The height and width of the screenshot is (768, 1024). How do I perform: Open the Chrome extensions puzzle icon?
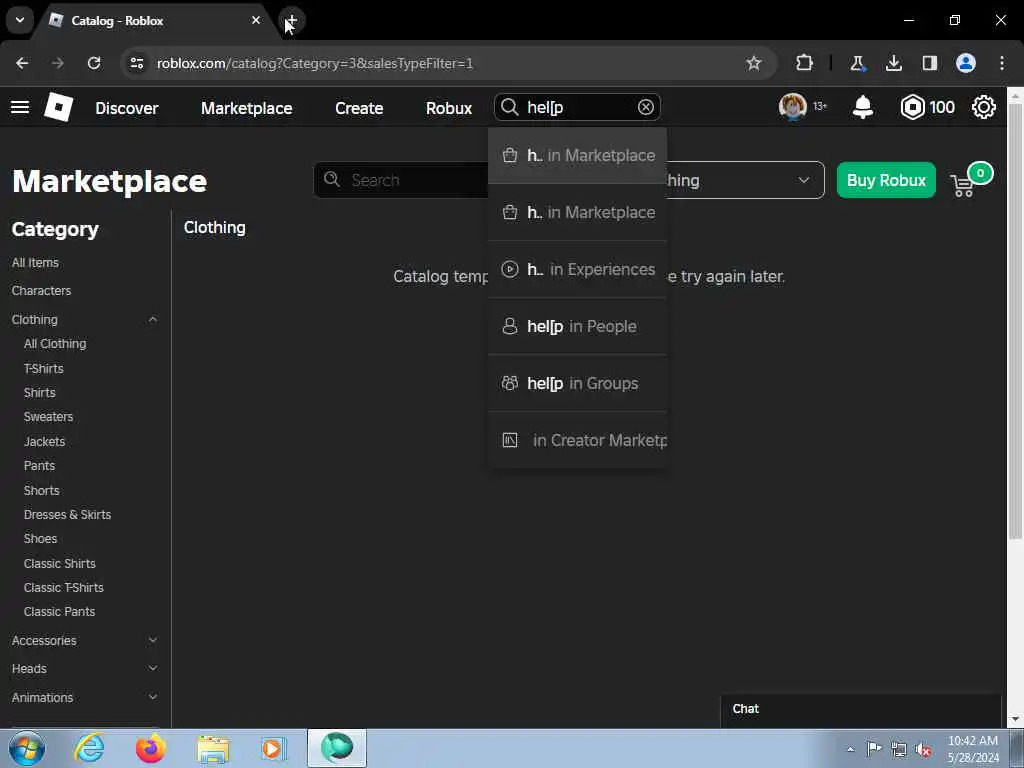[805, 63]
